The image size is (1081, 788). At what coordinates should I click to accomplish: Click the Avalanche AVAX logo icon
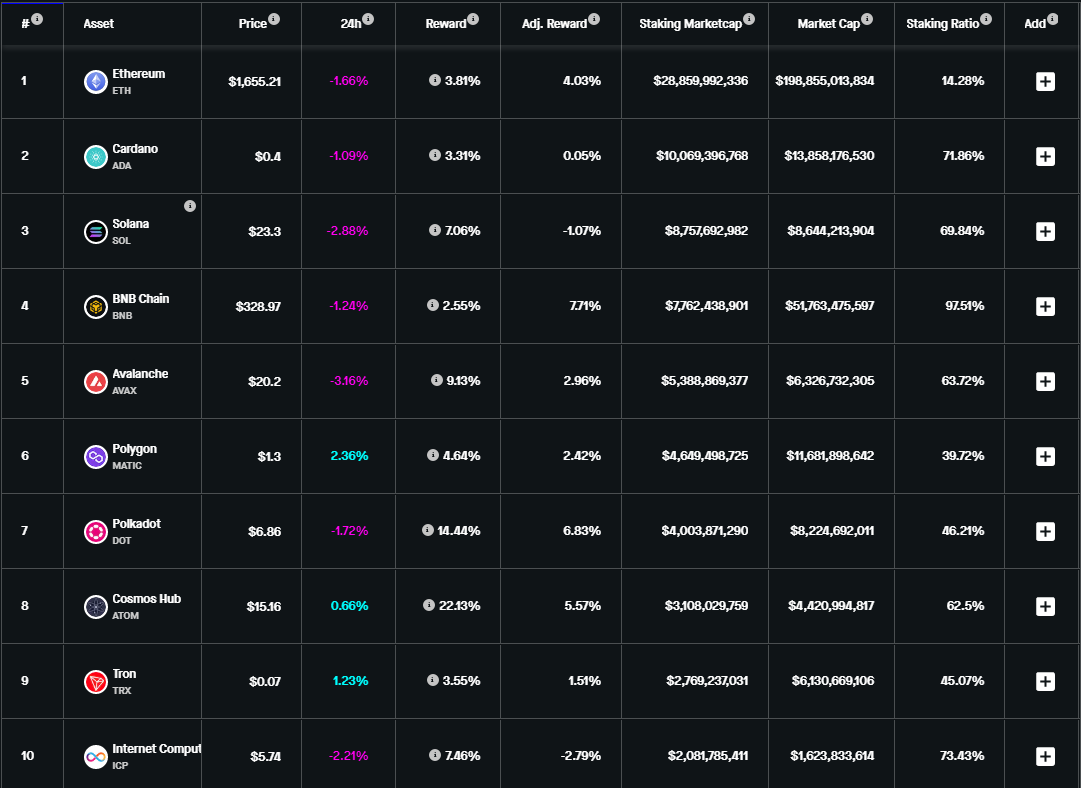[96, 382]
